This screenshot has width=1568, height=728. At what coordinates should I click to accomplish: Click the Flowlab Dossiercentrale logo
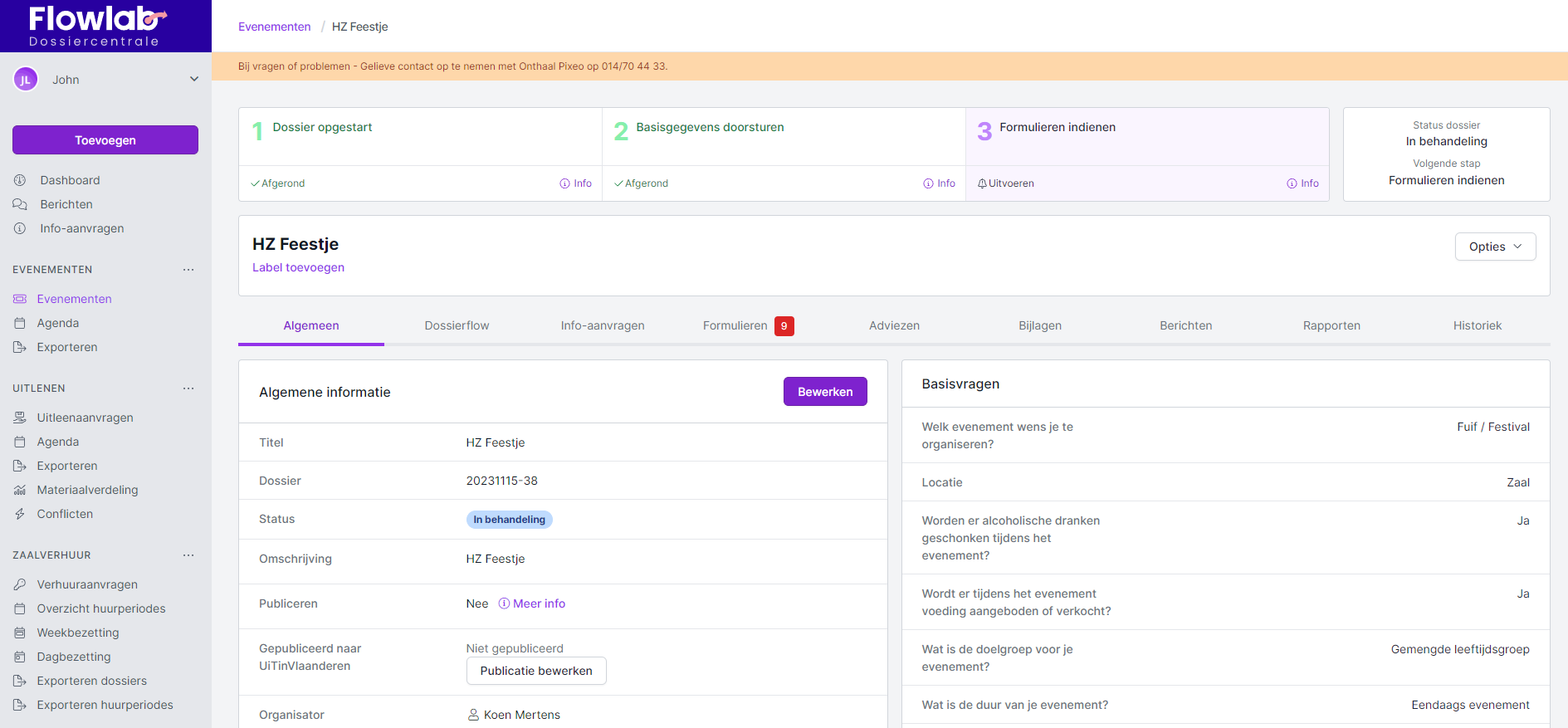point(95,26)
